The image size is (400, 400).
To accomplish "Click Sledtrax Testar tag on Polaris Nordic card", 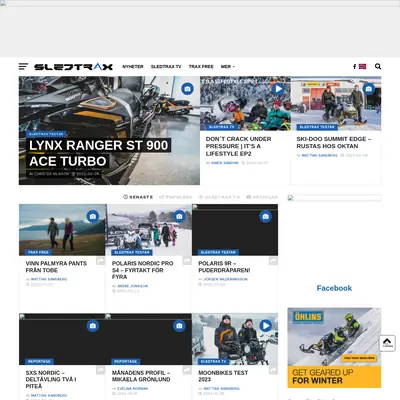I will tap(132, 252).
